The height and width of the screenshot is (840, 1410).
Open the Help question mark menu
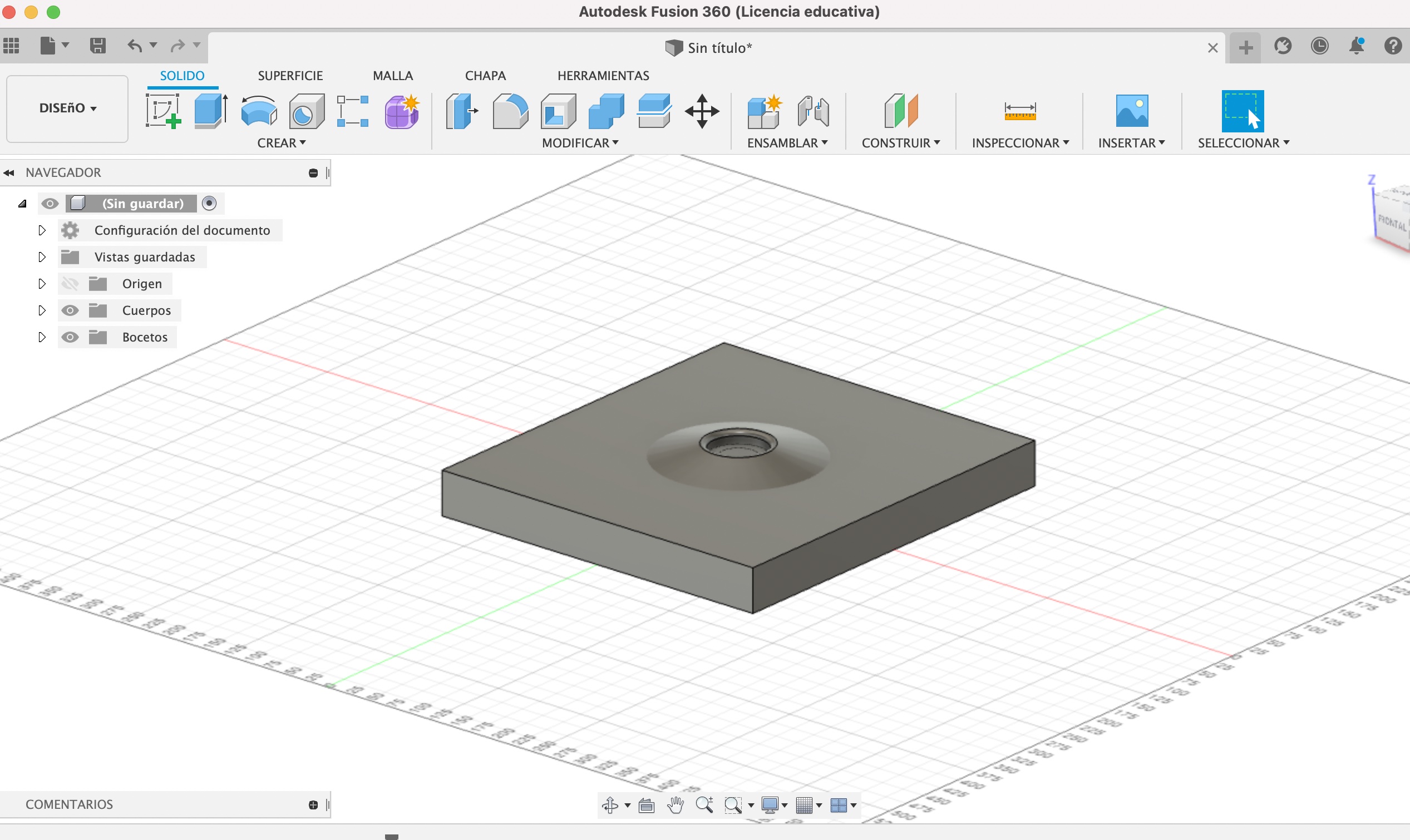[x=1393, y=46]
